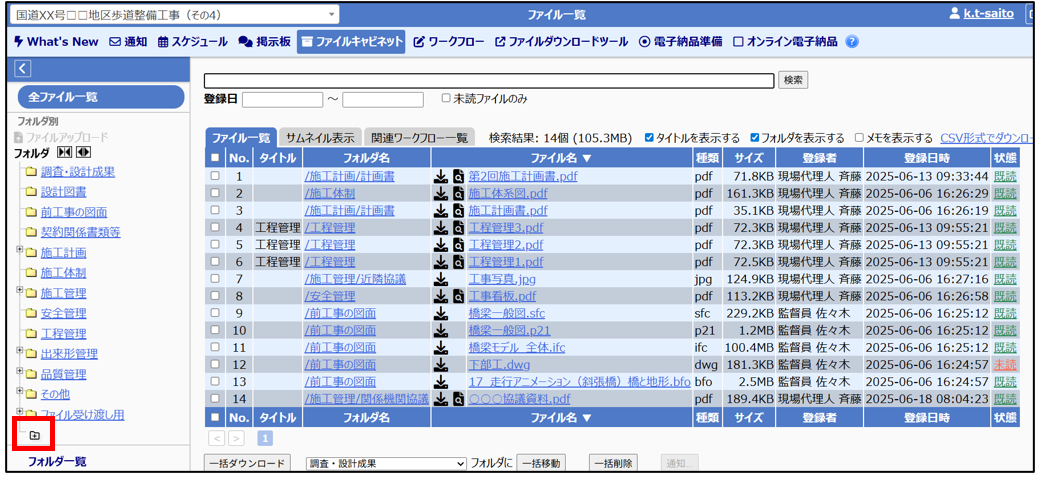Viewport: 1042px width, 482px height.
Task: Click the expand all folders icon
Action: click(84, 153)
